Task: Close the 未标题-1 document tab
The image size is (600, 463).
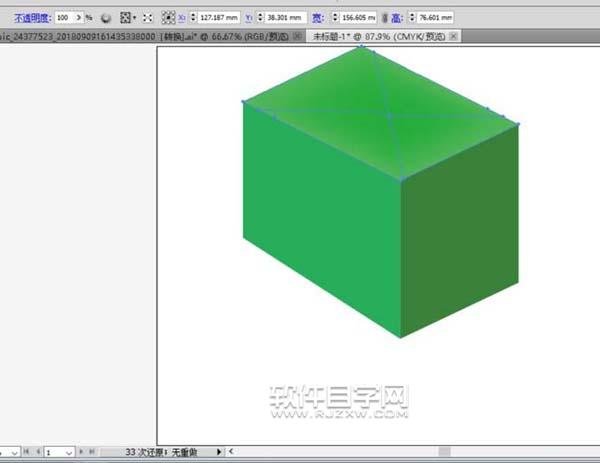Action: click(453, 36)
